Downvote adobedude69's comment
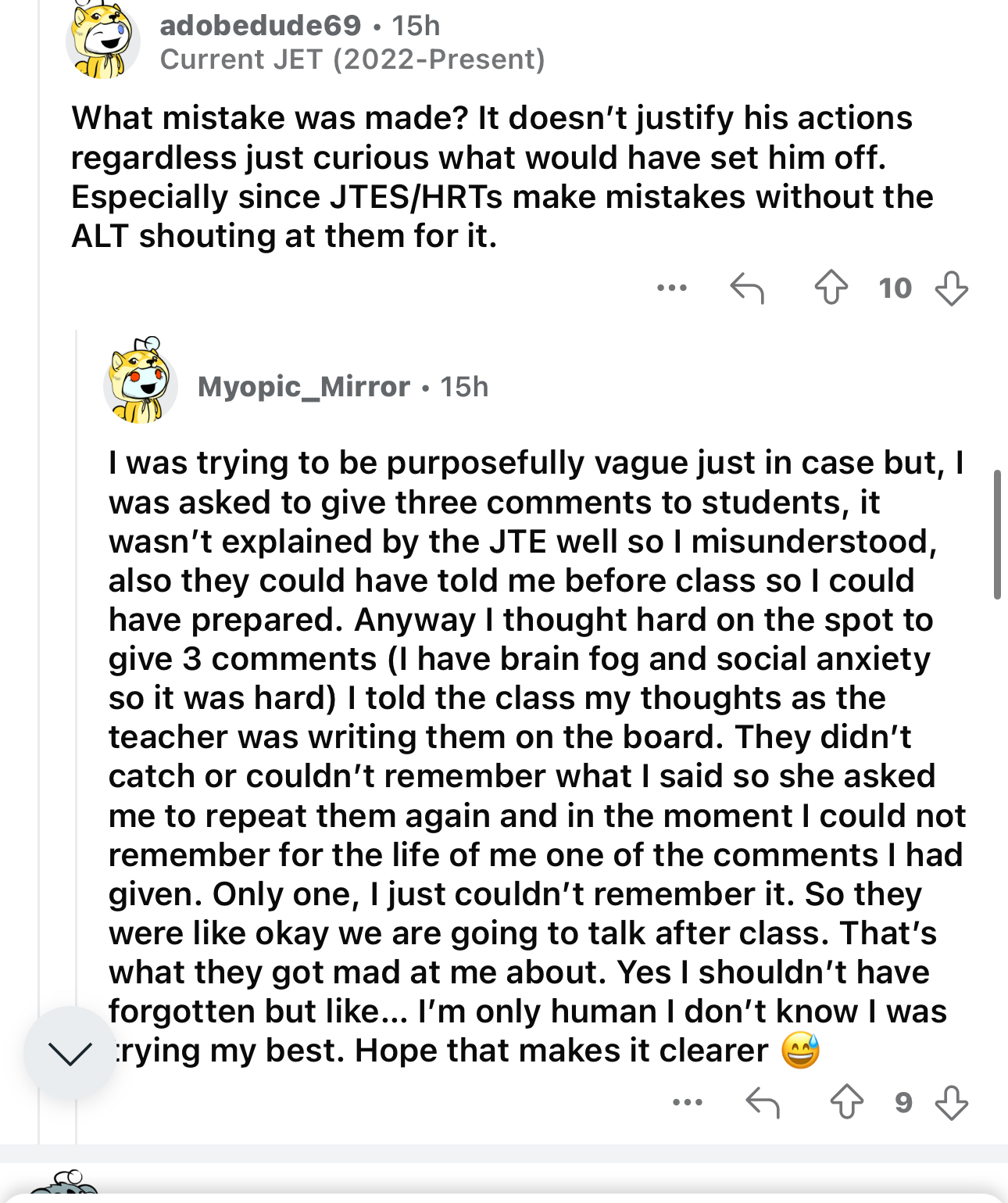Image resolution: width=1008 pixels, height=1203 pixels. [951, 288]
